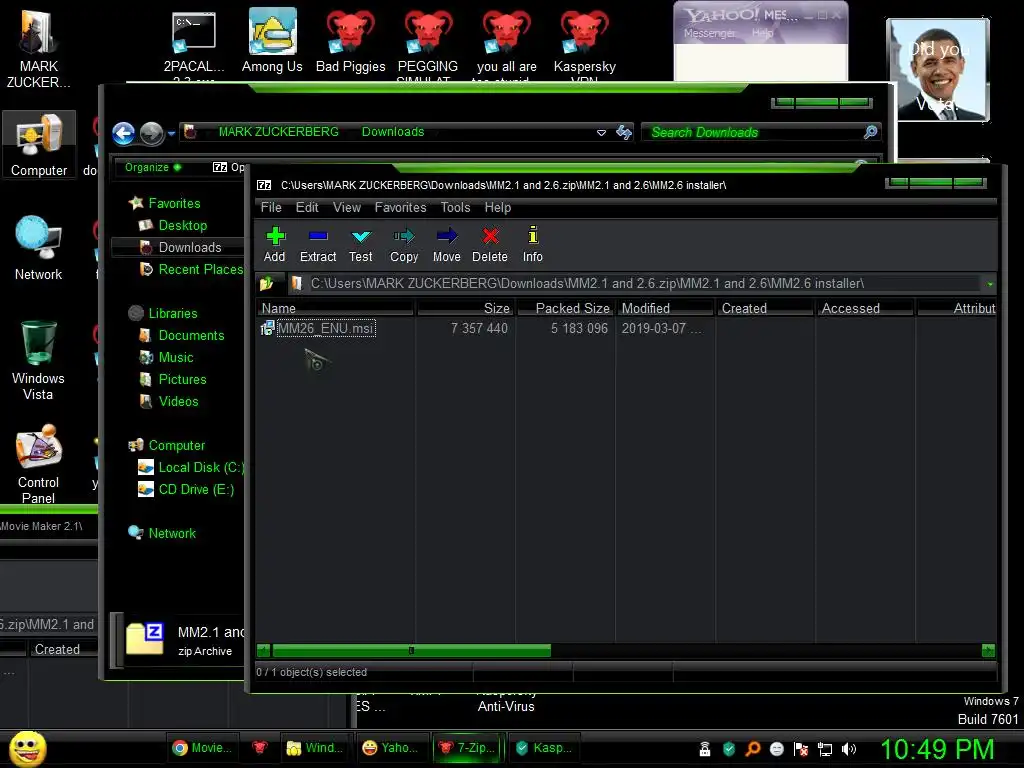Open the Favorites menu in 7-Zip

pos(400,207)
